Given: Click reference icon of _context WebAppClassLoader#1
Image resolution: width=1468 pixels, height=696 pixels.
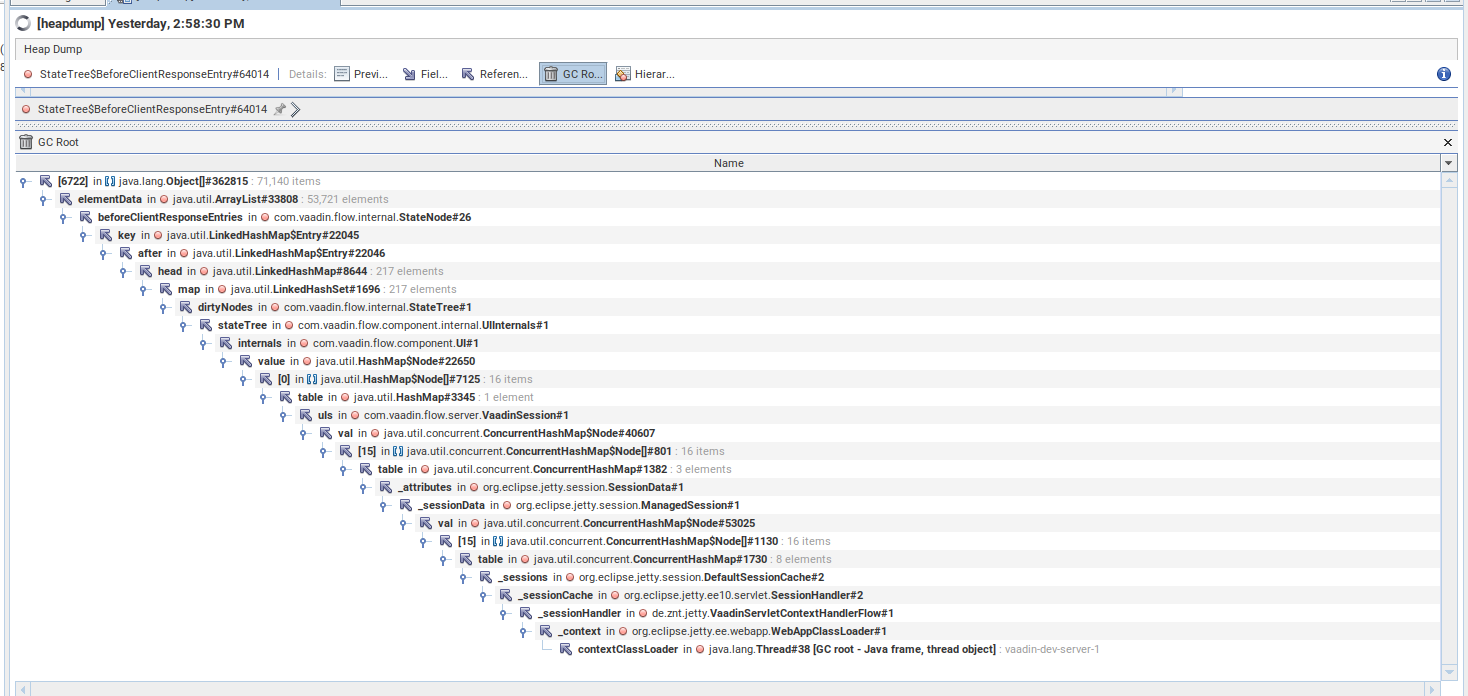Looking at the screenshot, I should (546, 631).
